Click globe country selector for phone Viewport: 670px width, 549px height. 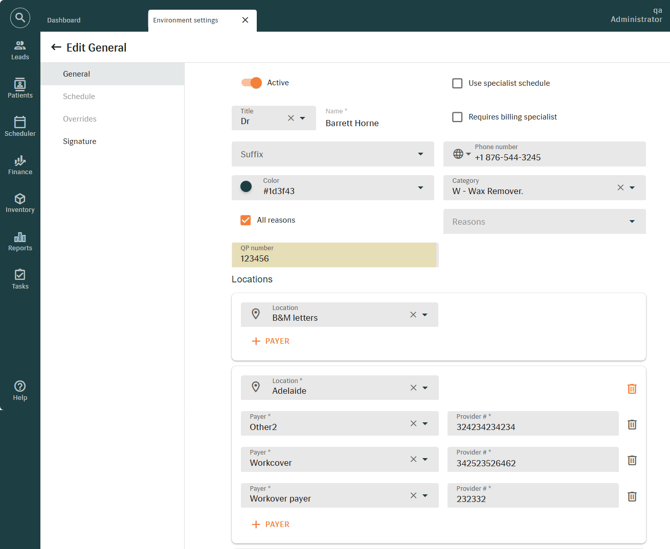(461, 154)
